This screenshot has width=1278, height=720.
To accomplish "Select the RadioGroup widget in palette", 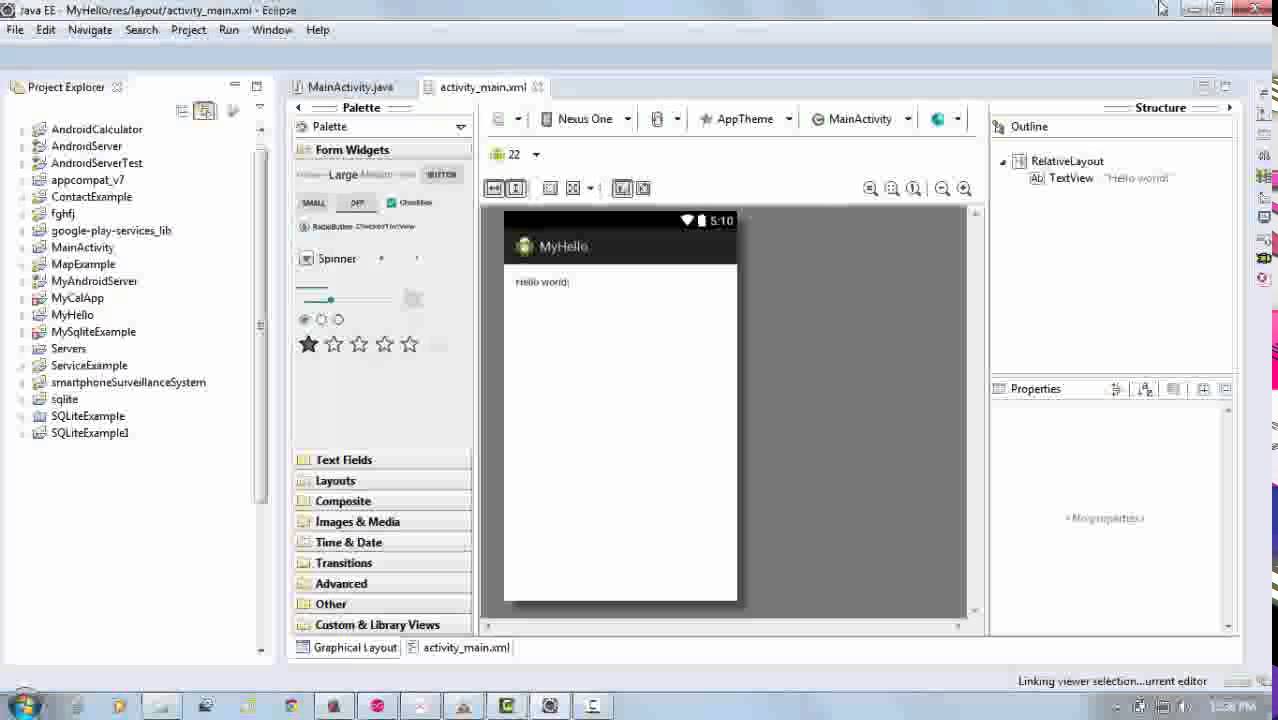I will 321,320.
